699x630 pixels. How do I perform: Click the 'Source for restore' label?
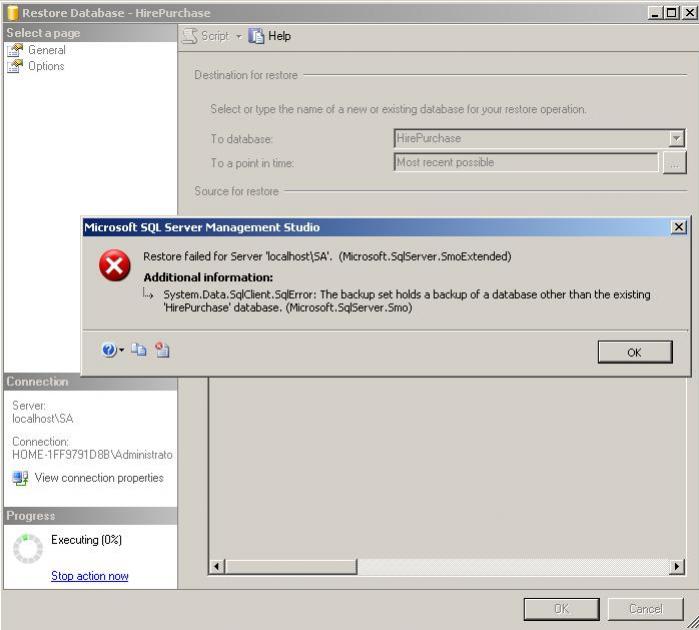237,191
